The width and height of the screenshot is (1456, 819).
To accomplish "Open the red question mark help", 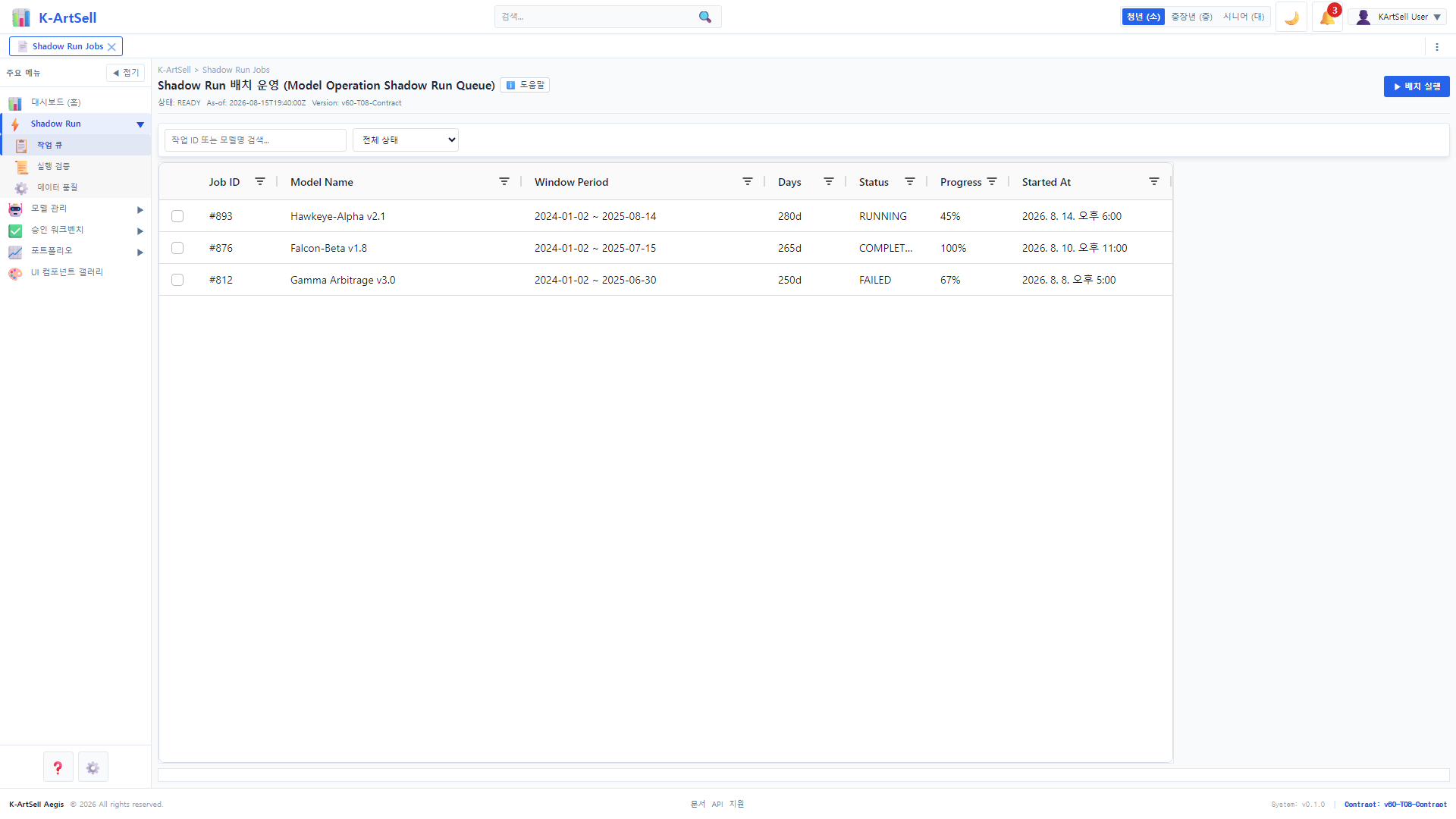I will [58, 767].
